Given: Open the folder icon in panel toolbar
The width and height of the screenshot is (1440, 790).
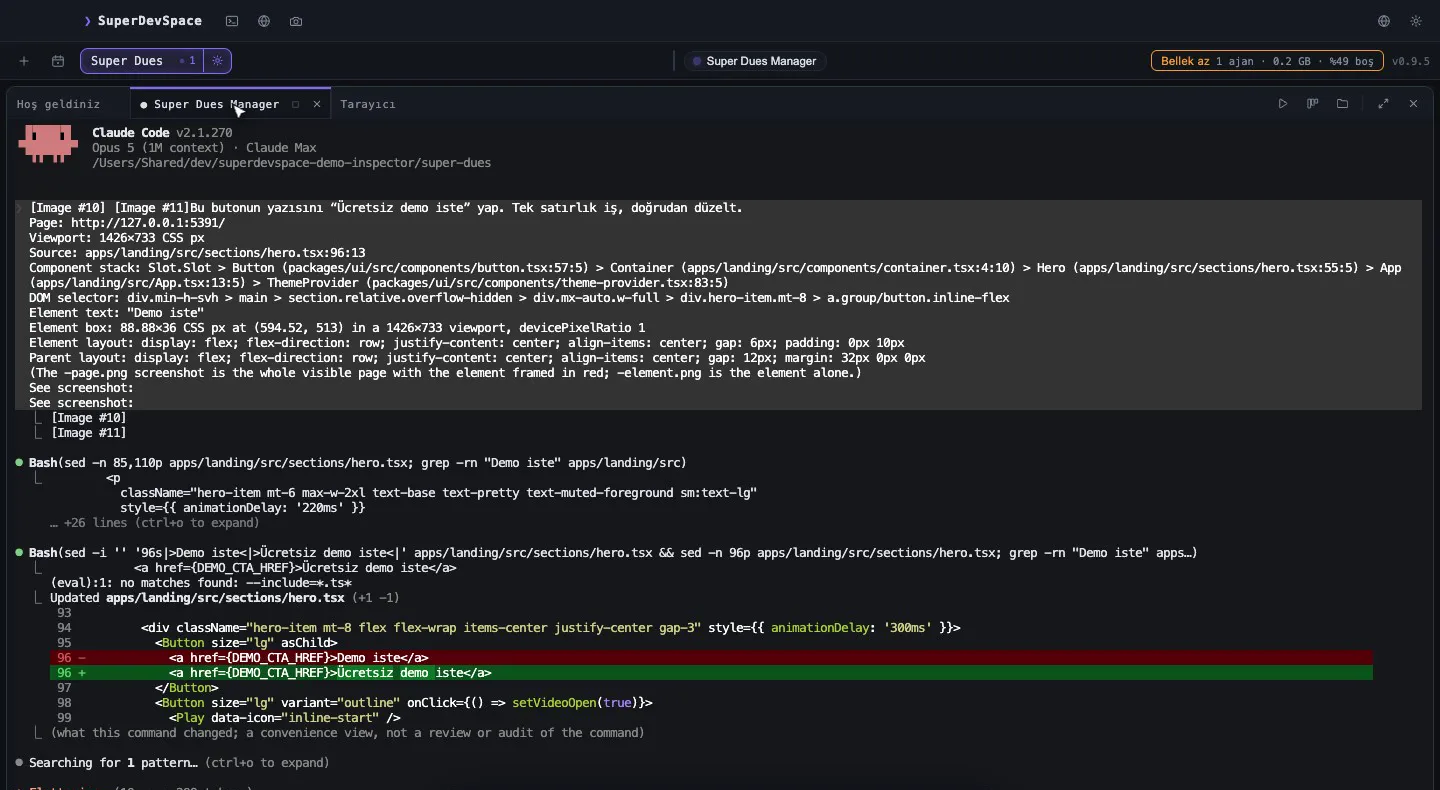Looking at the screenshot, I should [x=1343, y=104].
